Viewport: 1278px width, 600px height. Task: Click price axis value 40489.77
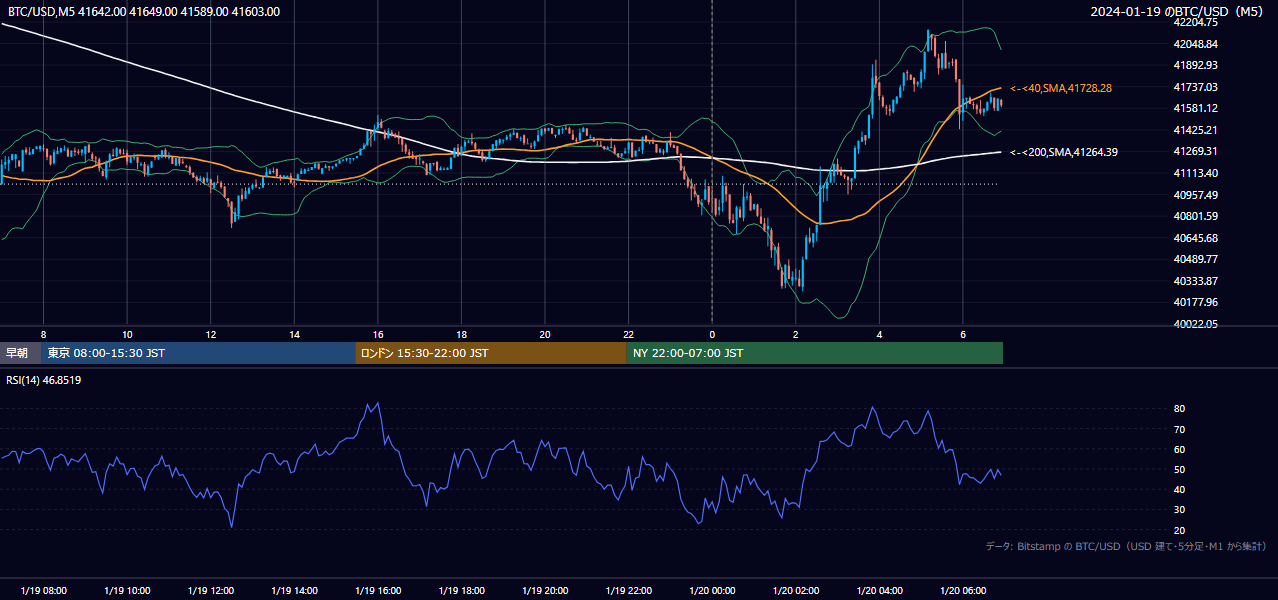tap(1196, 259)
